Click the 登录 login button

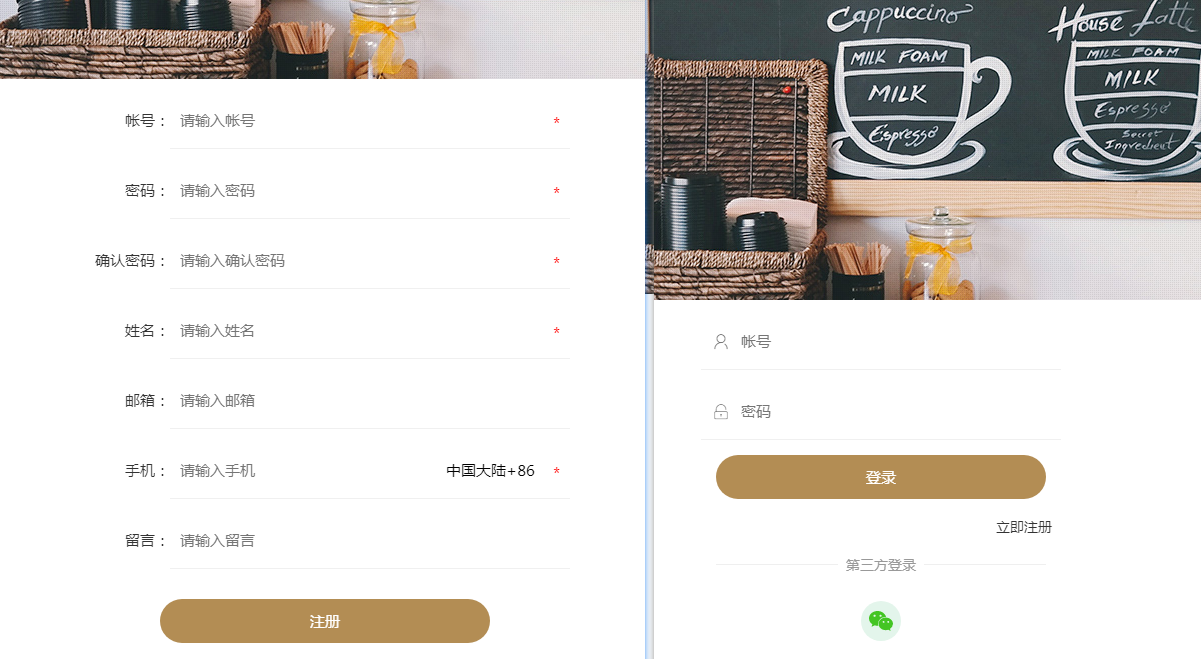point(881,477)
